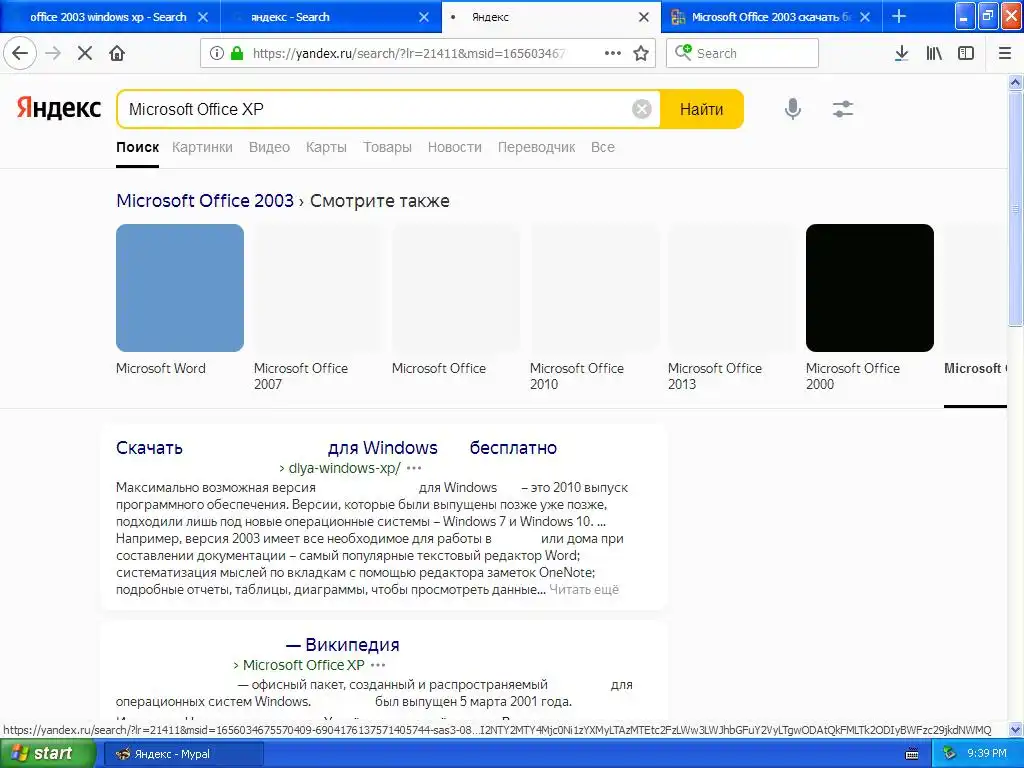Click the Яндекс logo

click(59, 108)
